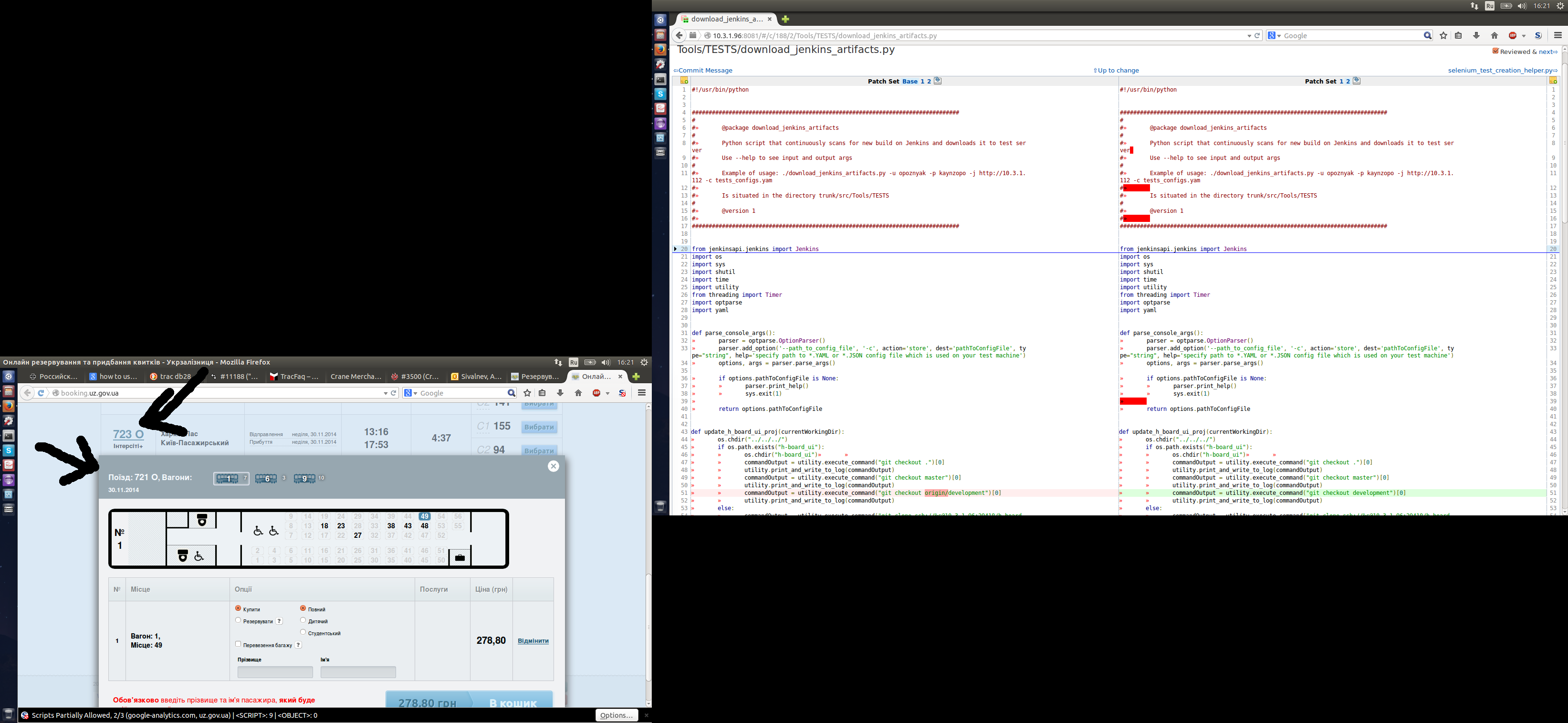Click help icon next to Перевезення багажу
Image resolution: width=1568 pixels, height=723 pixels.
[298, 645]
